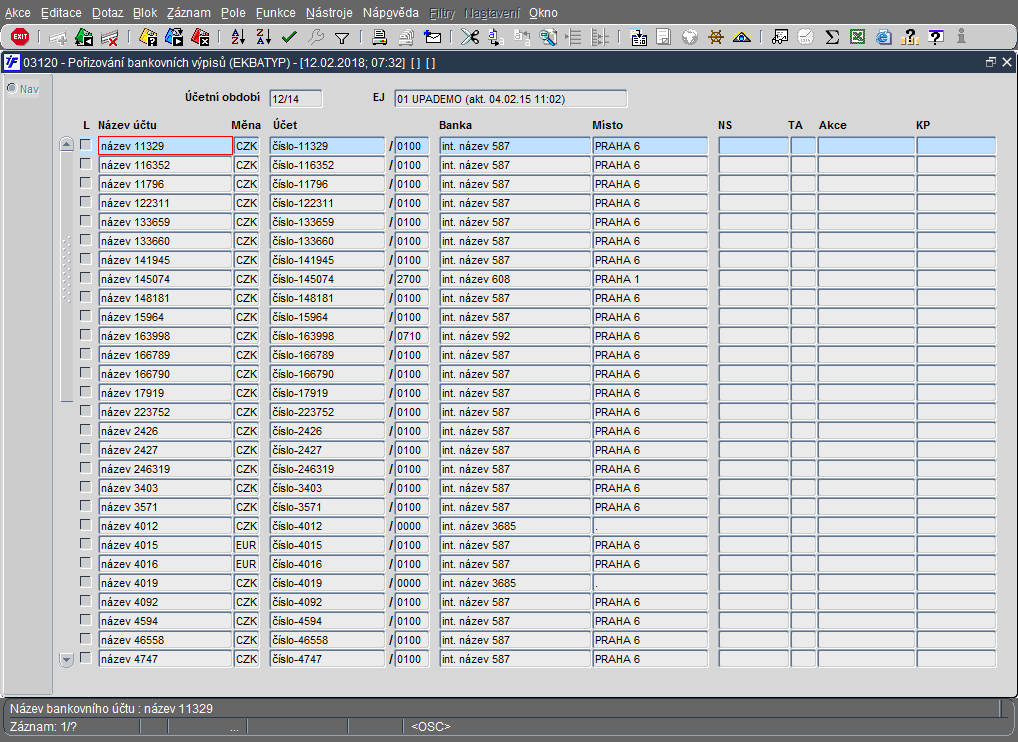Screen dimensions: 1018x742
Task: Click the globe icon in toolbar
Action: [x=690, y=37]
